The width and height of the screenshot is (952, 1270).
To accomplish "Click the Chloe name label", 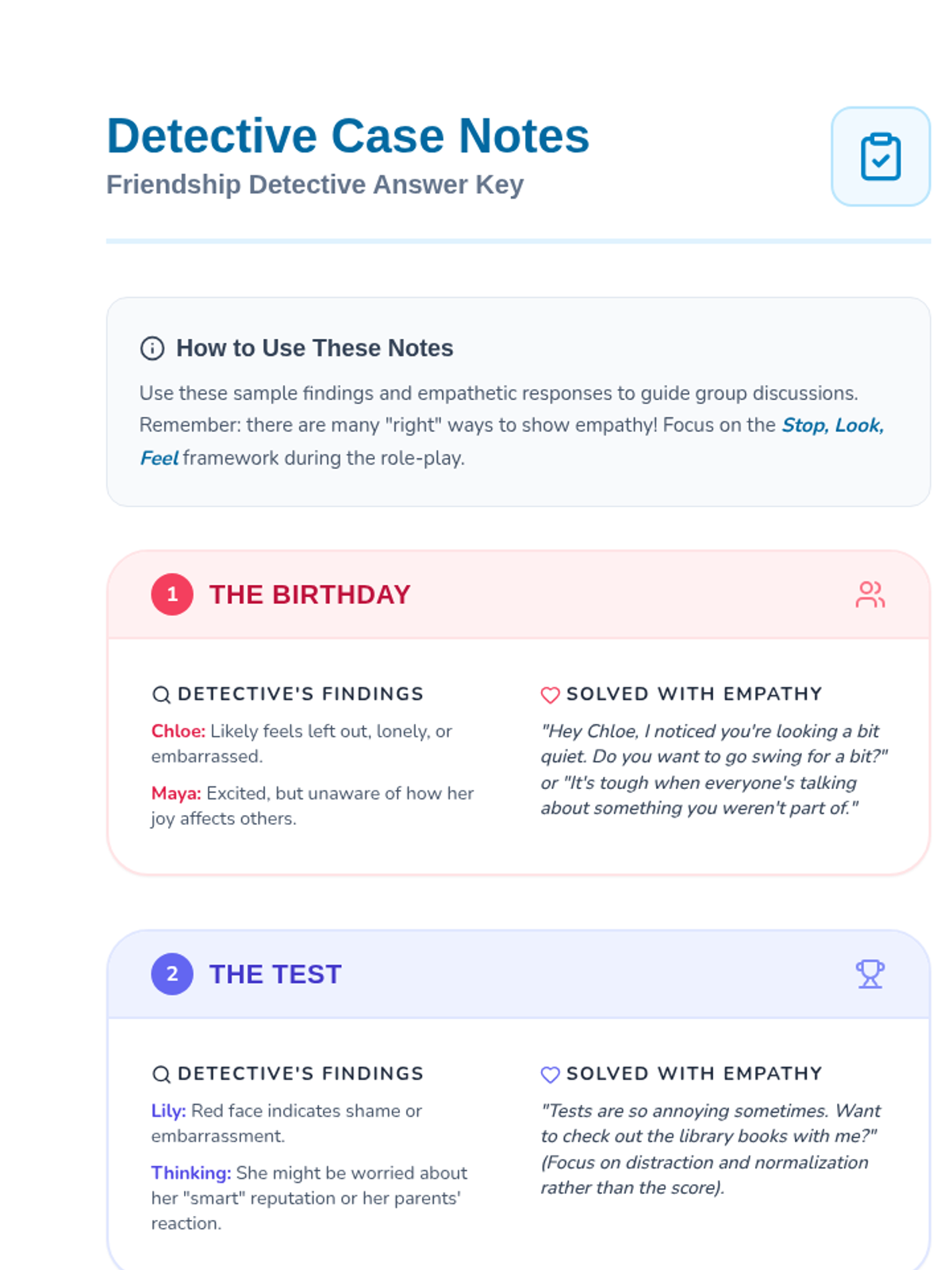I will (x=178, y=731).
